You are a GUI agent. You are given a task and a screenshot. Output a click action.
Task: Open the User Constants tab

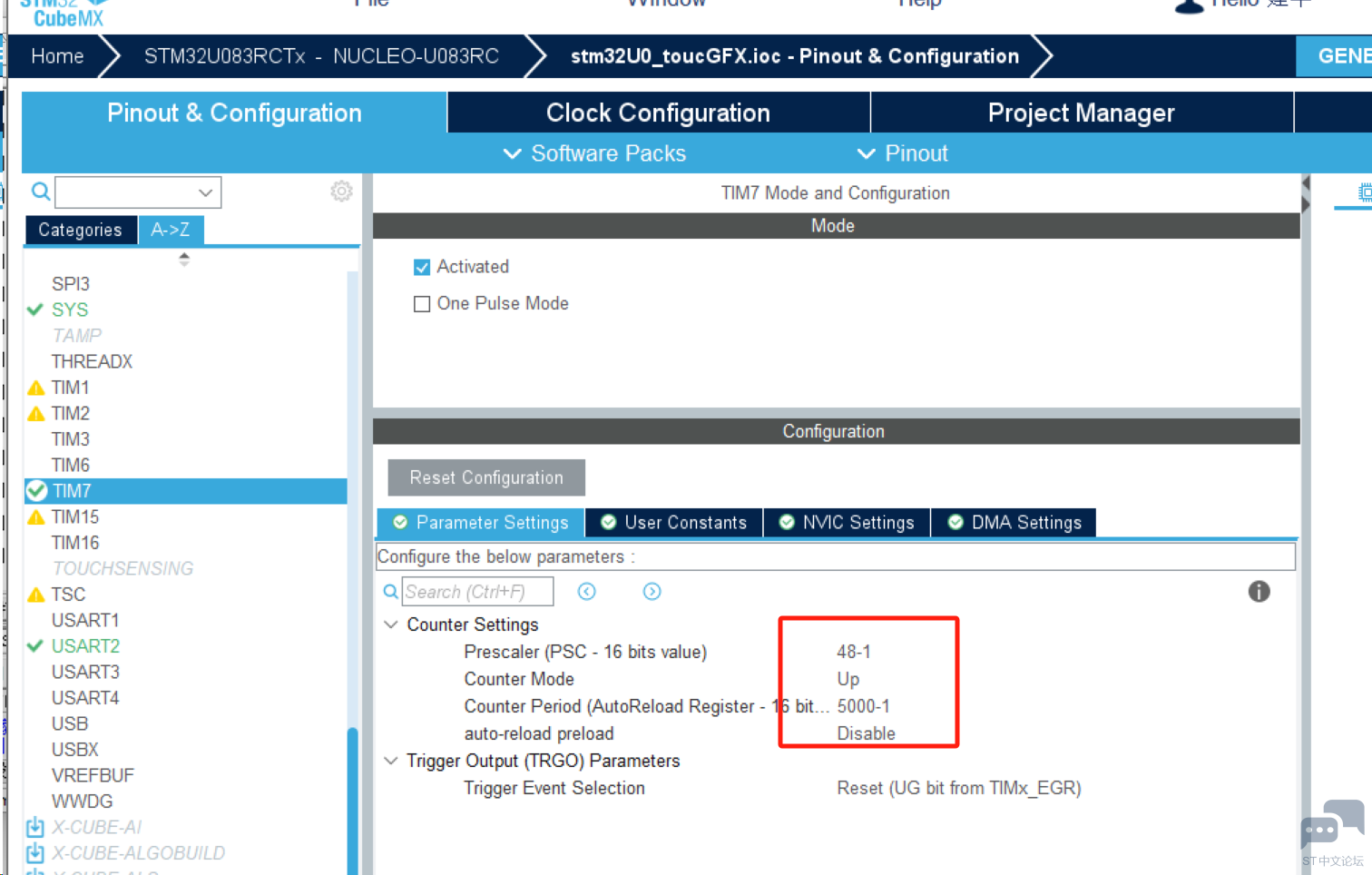674,522
